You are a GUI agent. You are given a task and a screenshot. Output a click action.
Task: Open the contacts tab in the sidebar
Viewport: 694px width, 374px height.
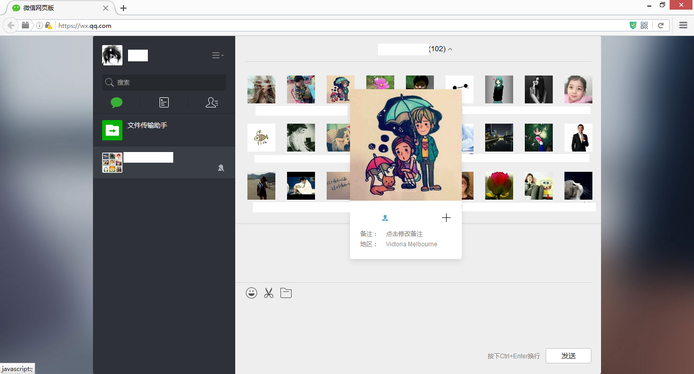[212, 103]
